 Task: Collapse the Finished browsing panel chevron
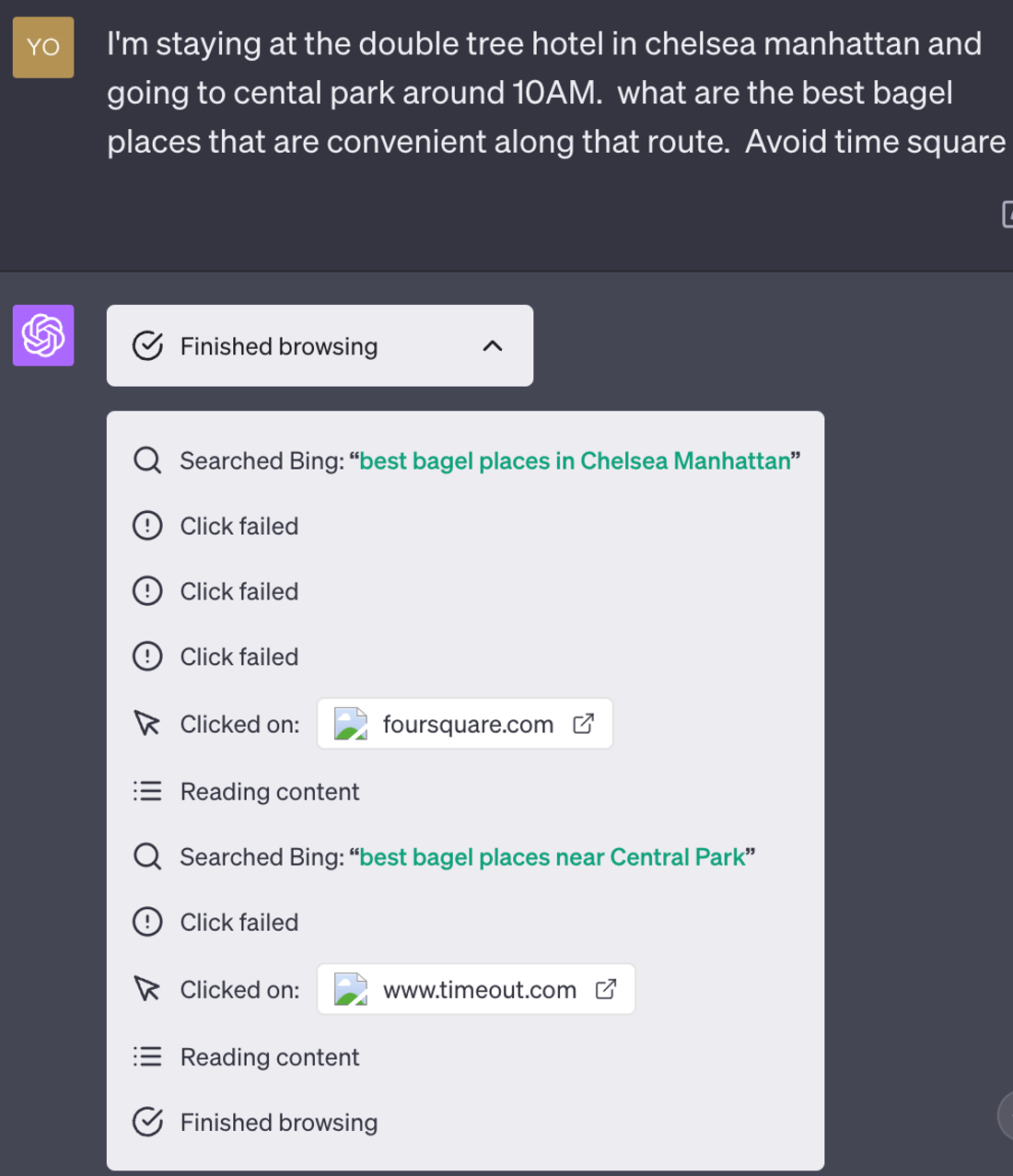tap(493, 346)
